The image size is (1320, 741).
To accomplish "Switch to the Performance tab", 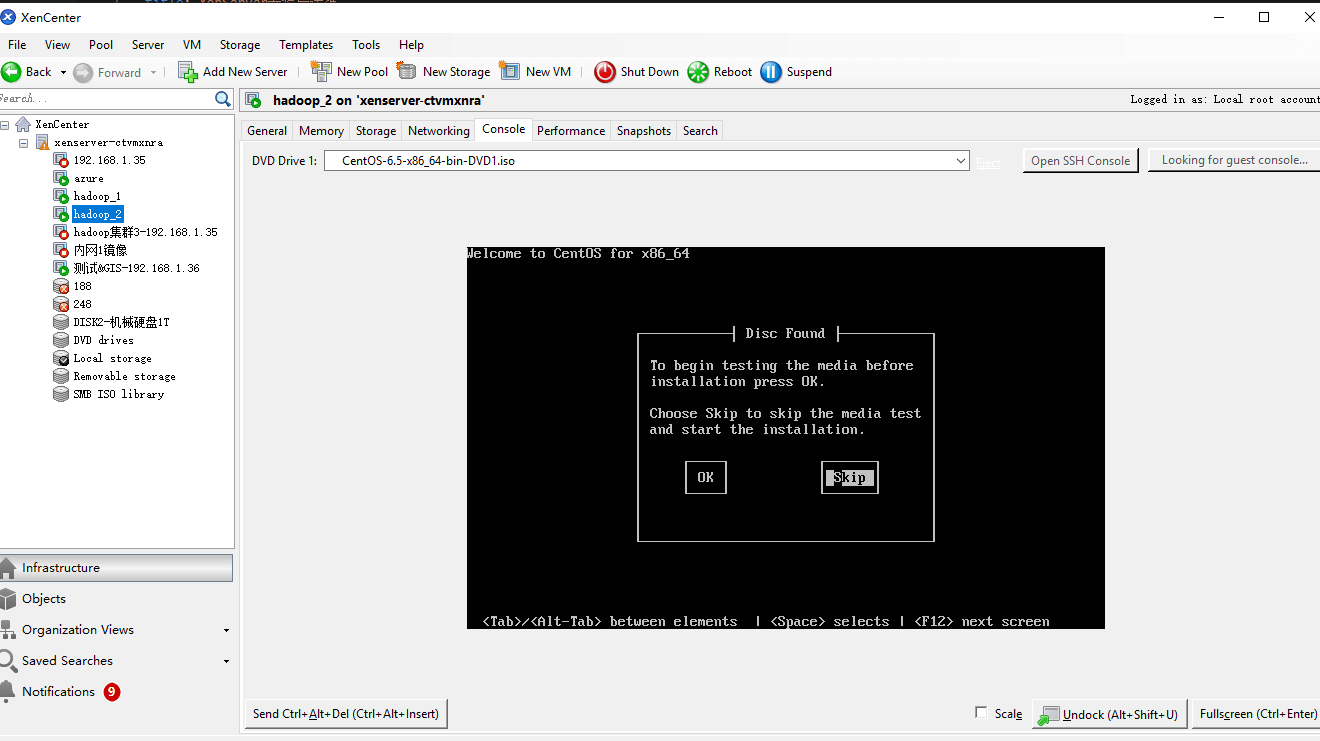I will coord(570,131).
